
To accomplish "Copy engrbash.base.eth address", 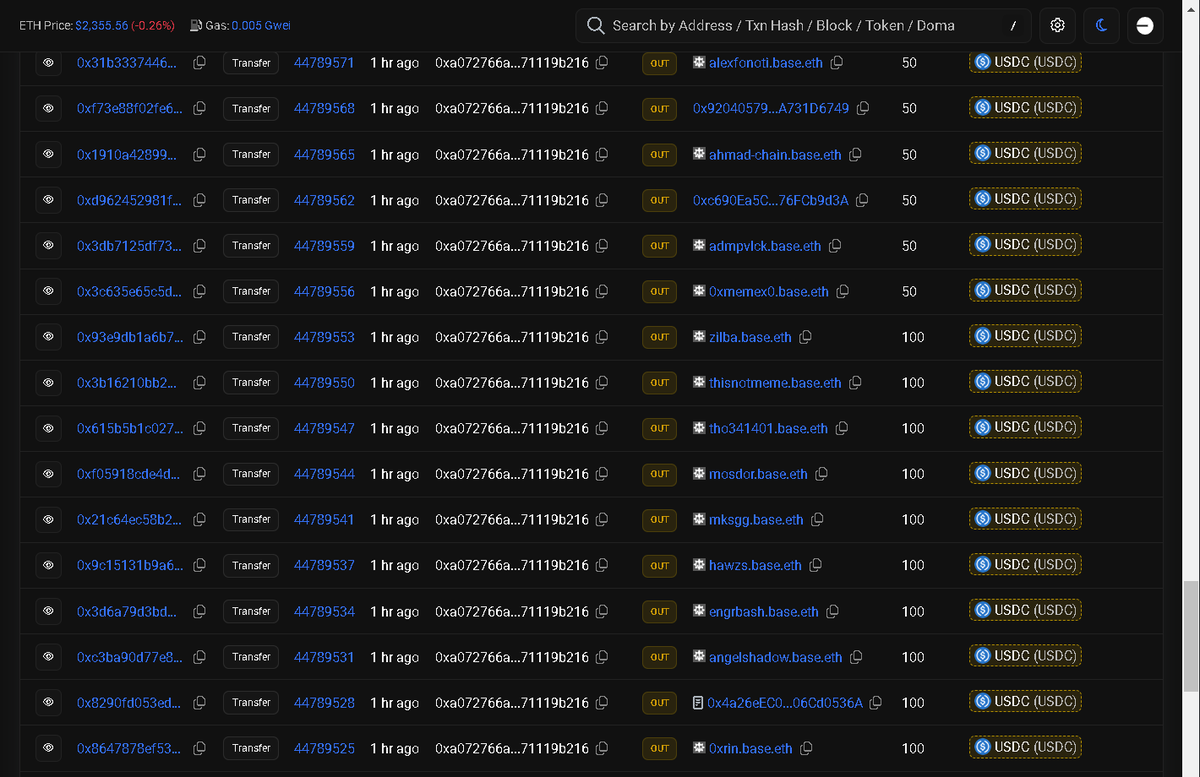I will tap(832, 612).
